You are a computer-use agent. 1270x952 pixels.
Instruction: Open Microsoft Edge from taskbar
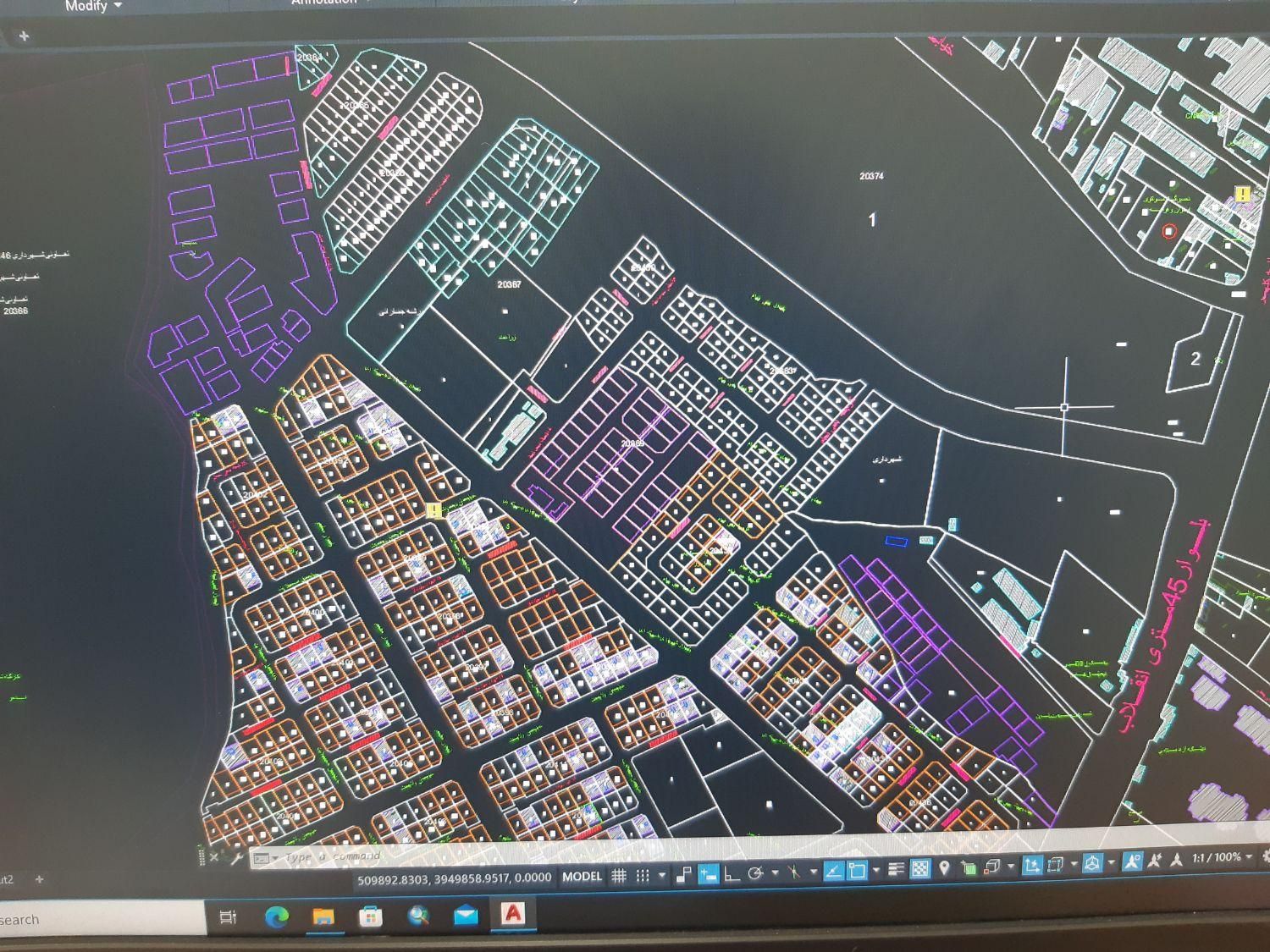click(x=277, y=916)
